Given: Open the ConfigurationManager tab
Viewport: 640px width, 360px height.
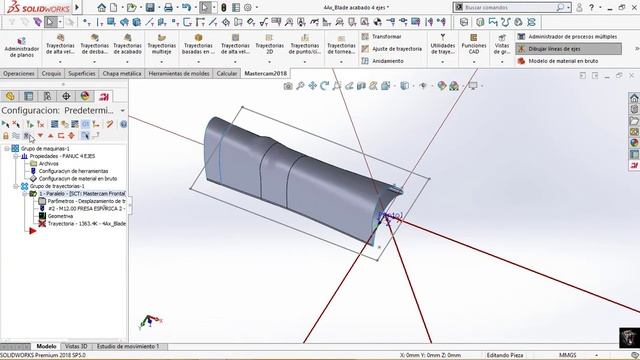Looking at the screenshot, I should coord(47,96).
